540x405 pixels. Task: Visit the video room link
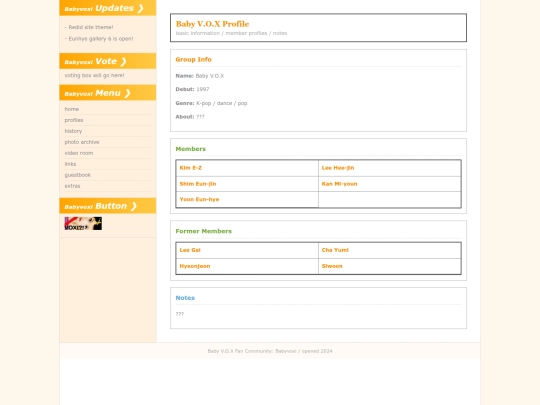(x=79, y=153)
